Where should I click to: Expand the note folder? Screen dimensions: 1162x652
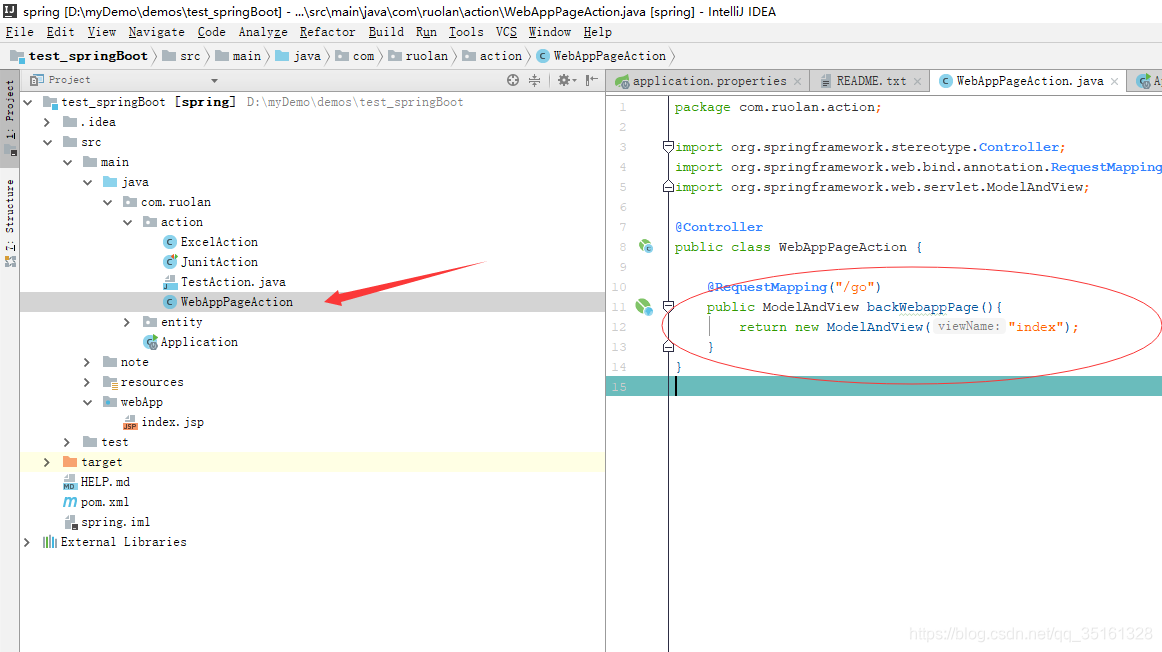click(x=87, y=362)
